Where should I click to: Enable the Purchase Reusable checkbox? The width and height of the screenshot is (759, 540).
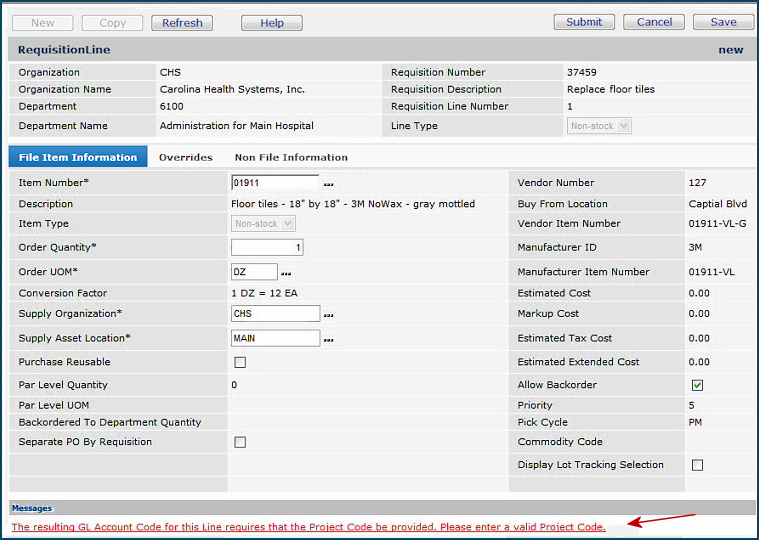tap(240, 362)
